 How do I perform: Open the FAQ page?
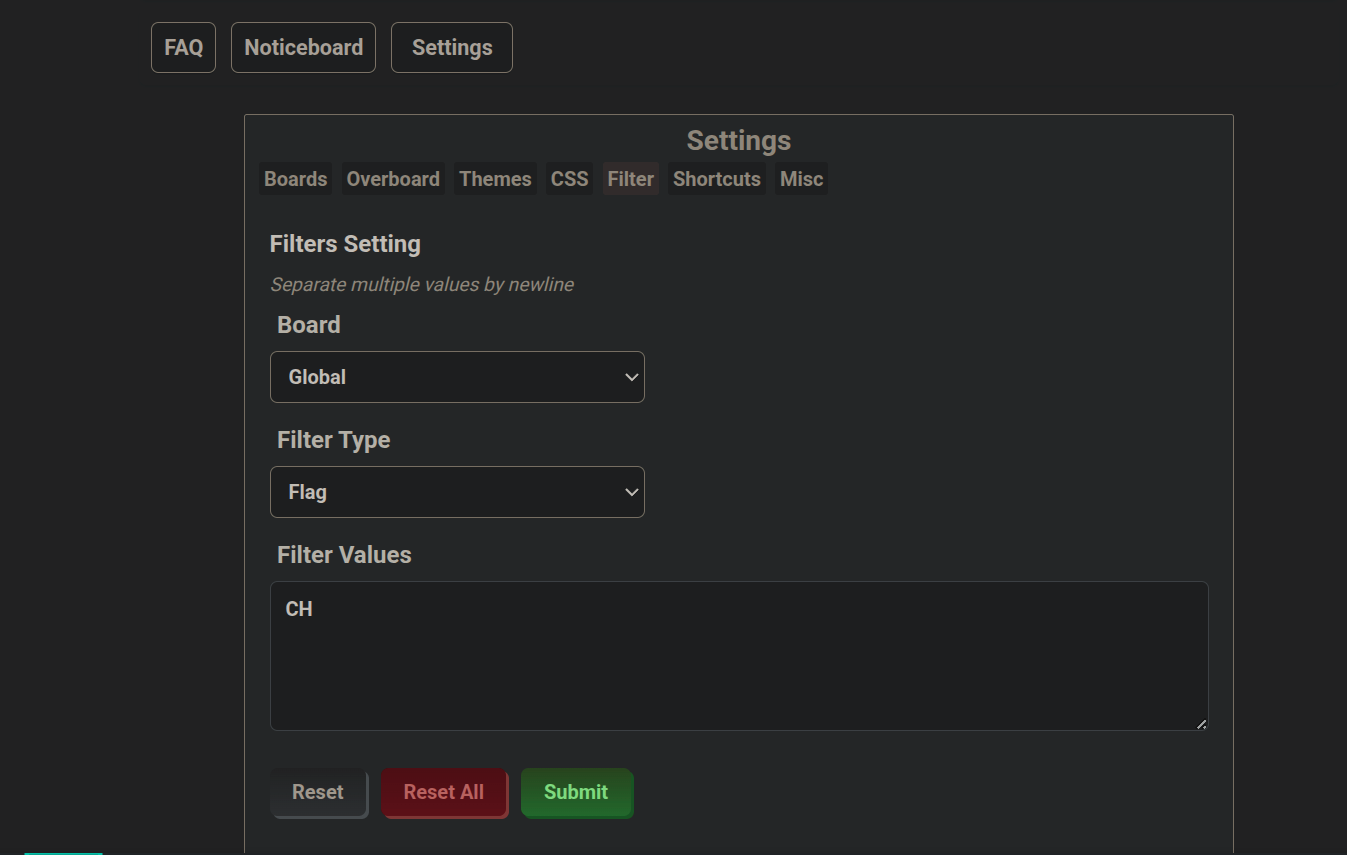tap(183, 48)
